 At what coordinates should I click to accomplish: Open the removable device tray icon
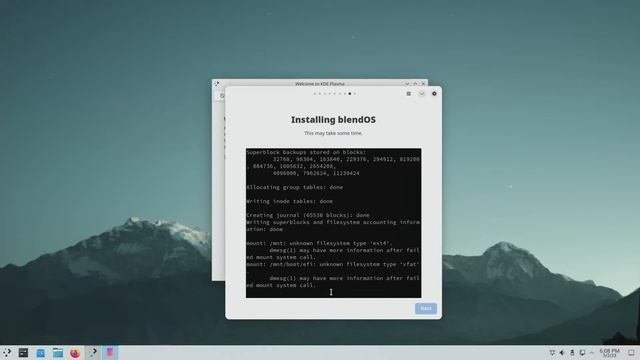pos(572,353)
